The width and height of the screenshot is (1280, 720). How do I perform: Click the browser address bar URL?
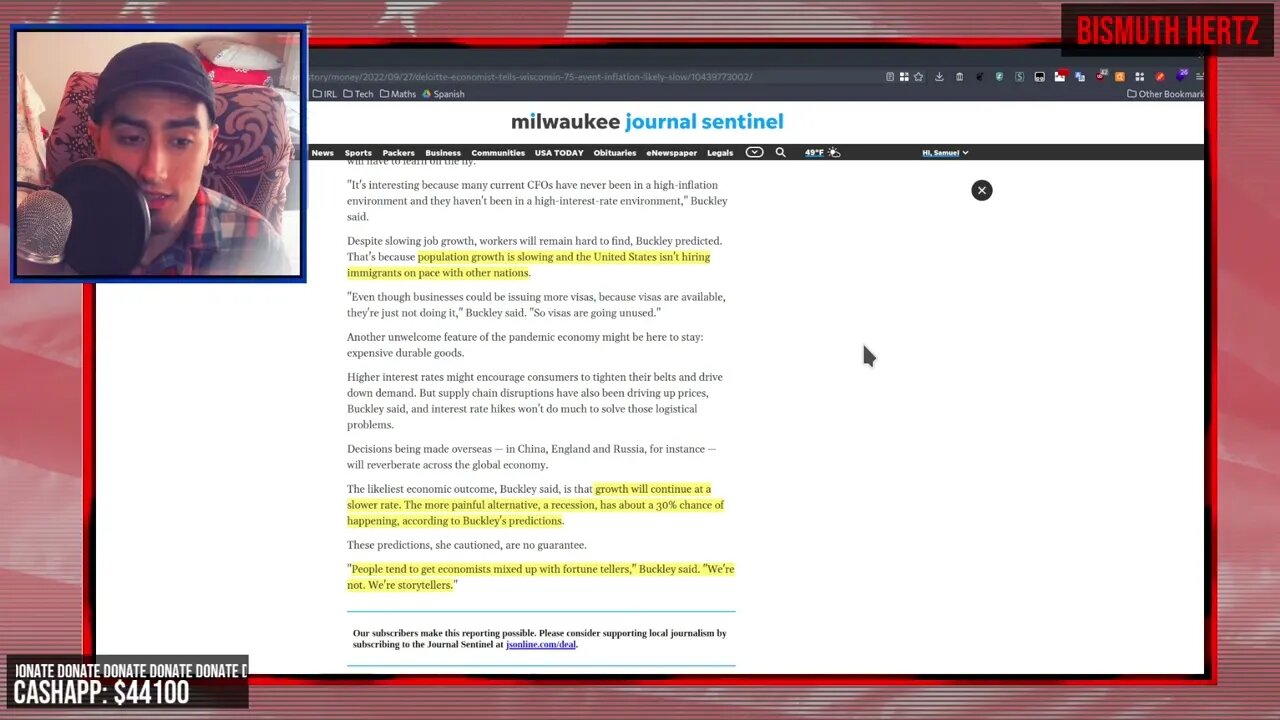(x=530, y=77)
